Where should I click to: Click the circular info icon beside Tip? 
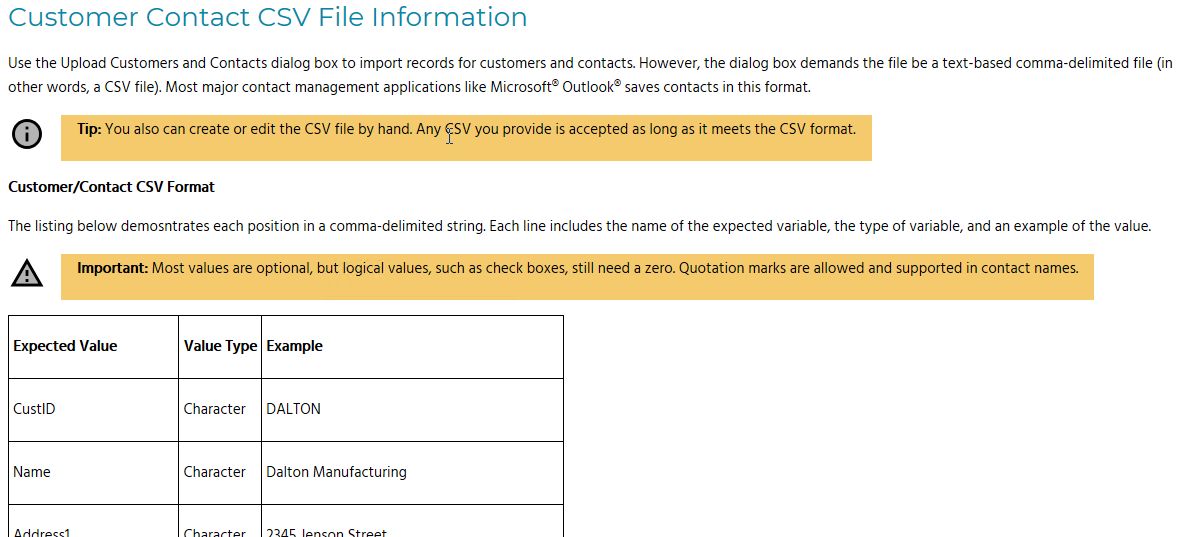27,134
